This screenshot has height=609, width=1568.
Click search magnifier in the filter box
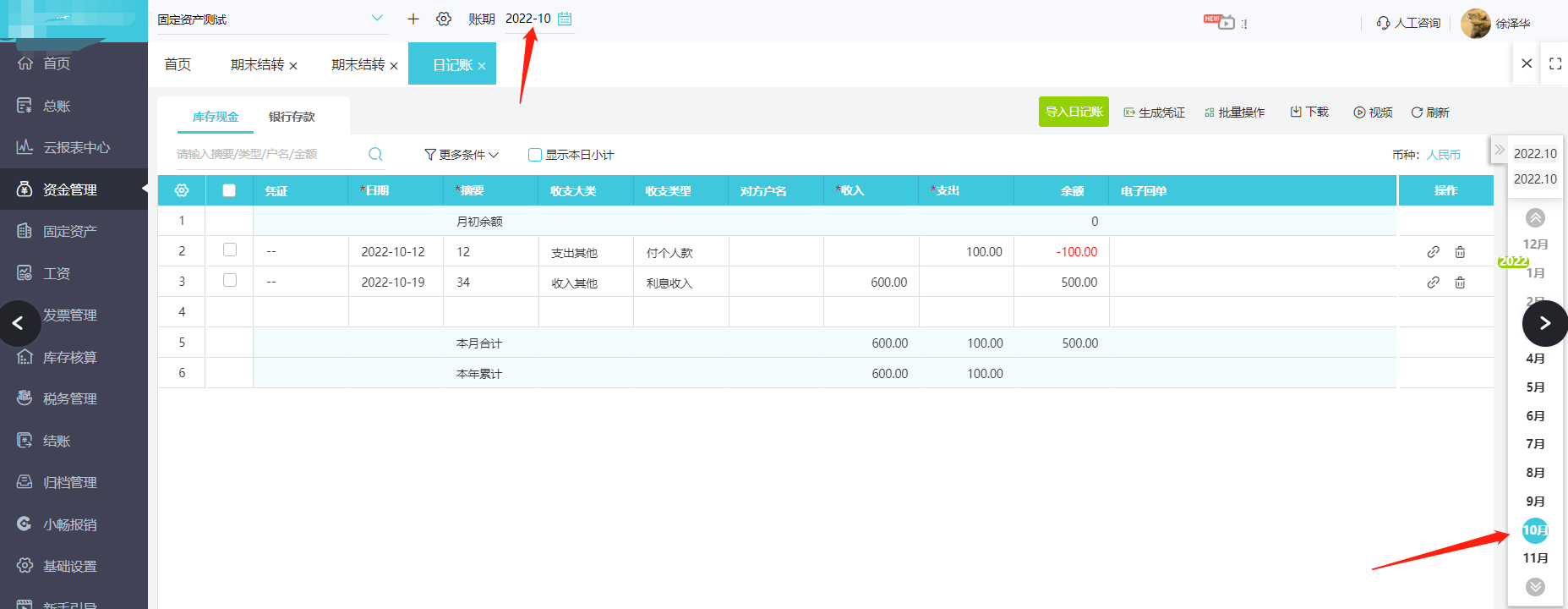click(375, 154)
